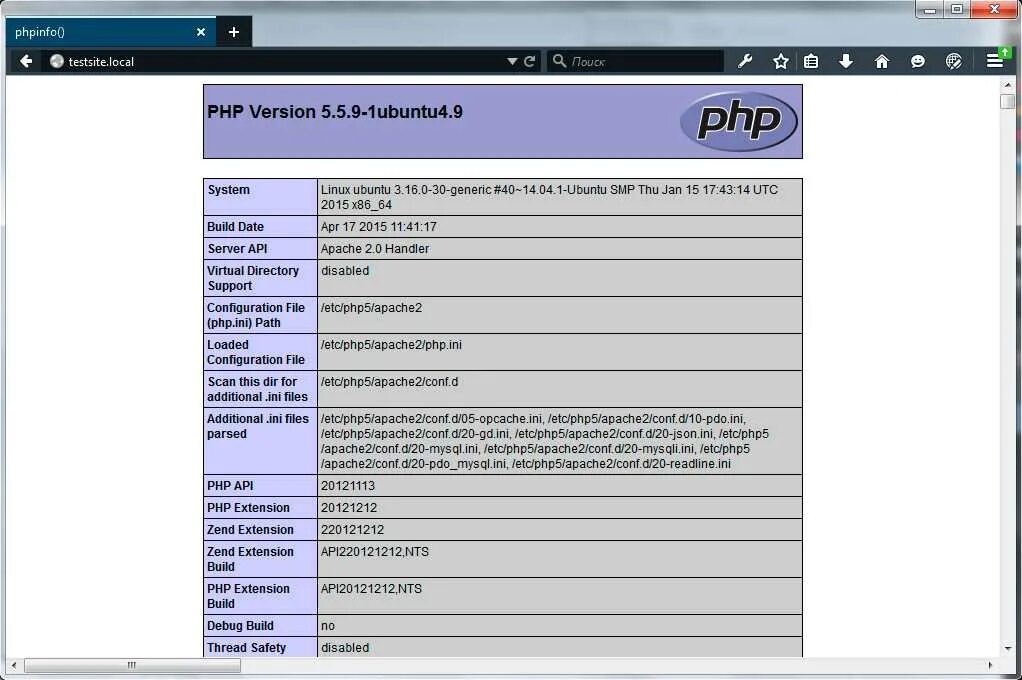Click the API220121212,NTS value
This screenshot has width=1022, height=680.
point(375,552)
